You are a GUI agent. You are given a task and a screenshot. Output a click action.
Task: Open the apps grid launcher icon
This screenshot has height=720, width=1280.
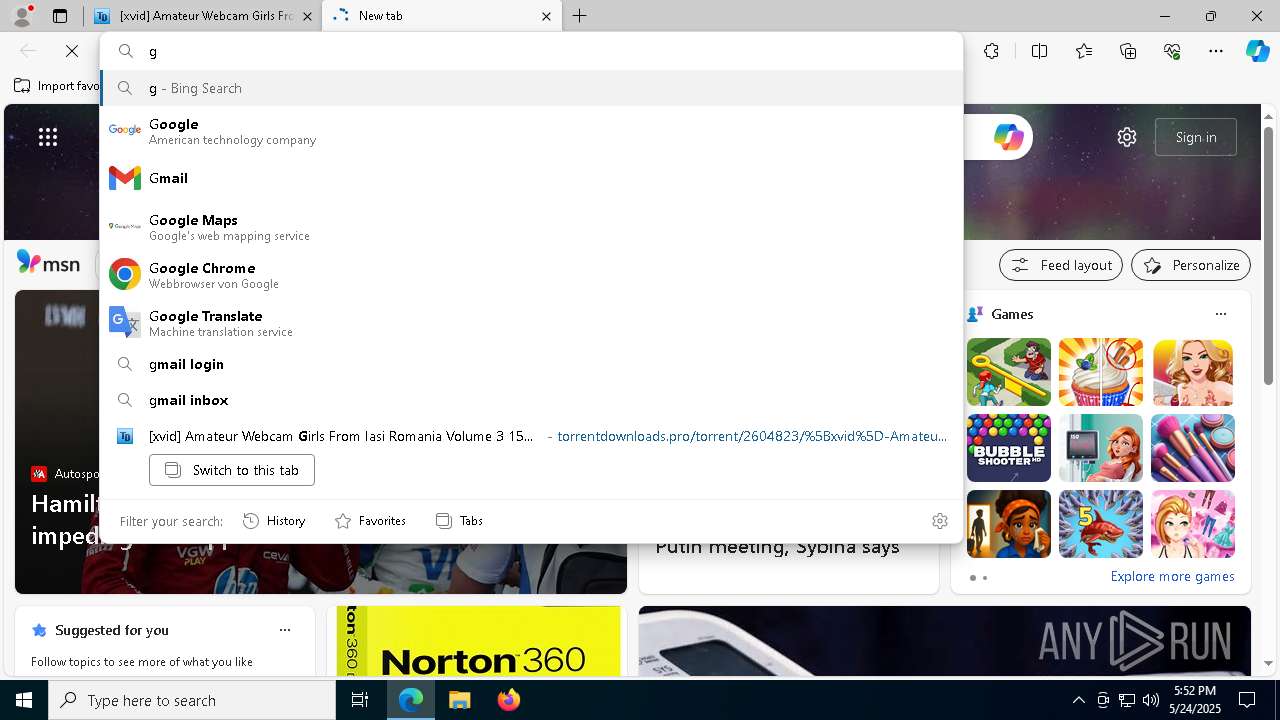[48, 137]
